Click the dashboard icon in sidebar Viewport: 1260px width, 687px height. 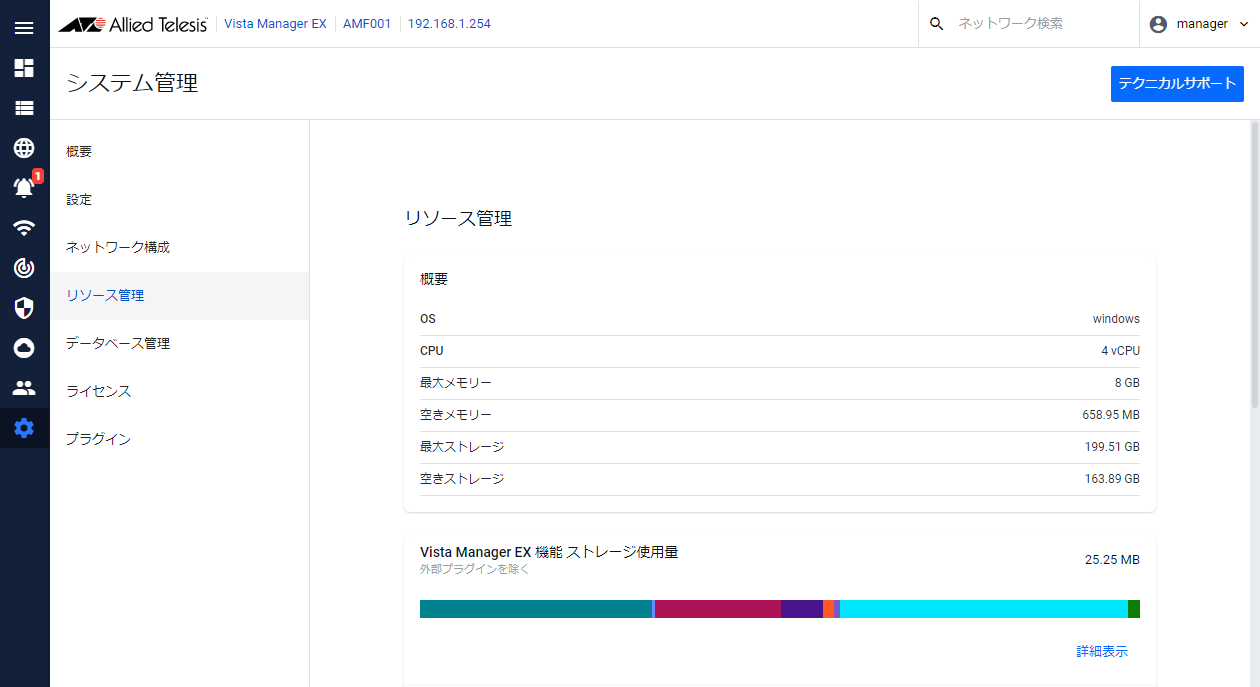pos(24,68)
